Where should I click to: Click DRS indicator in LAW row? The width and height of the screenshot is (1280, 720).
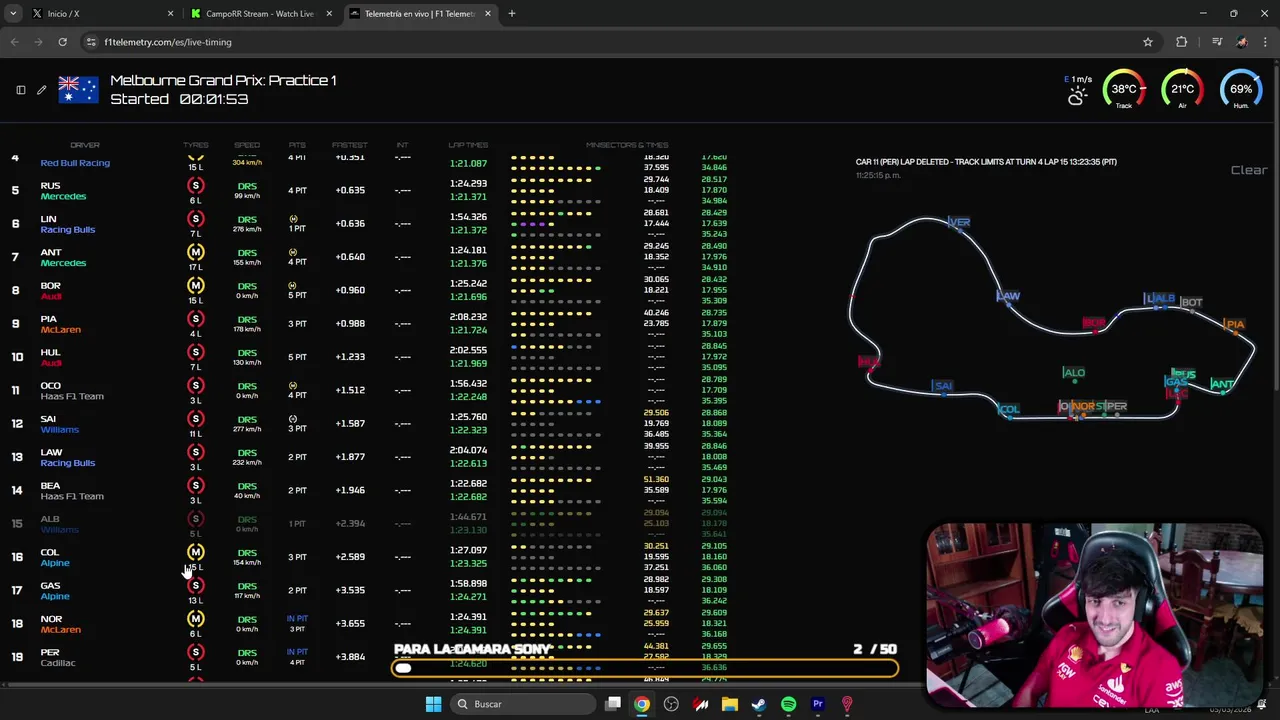tap(247, 452)
